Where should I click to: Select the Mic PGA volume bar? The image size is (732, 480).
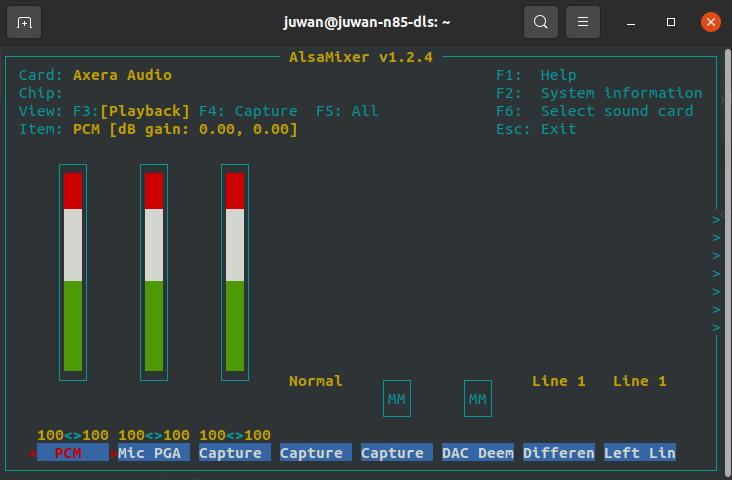[154, 272]
